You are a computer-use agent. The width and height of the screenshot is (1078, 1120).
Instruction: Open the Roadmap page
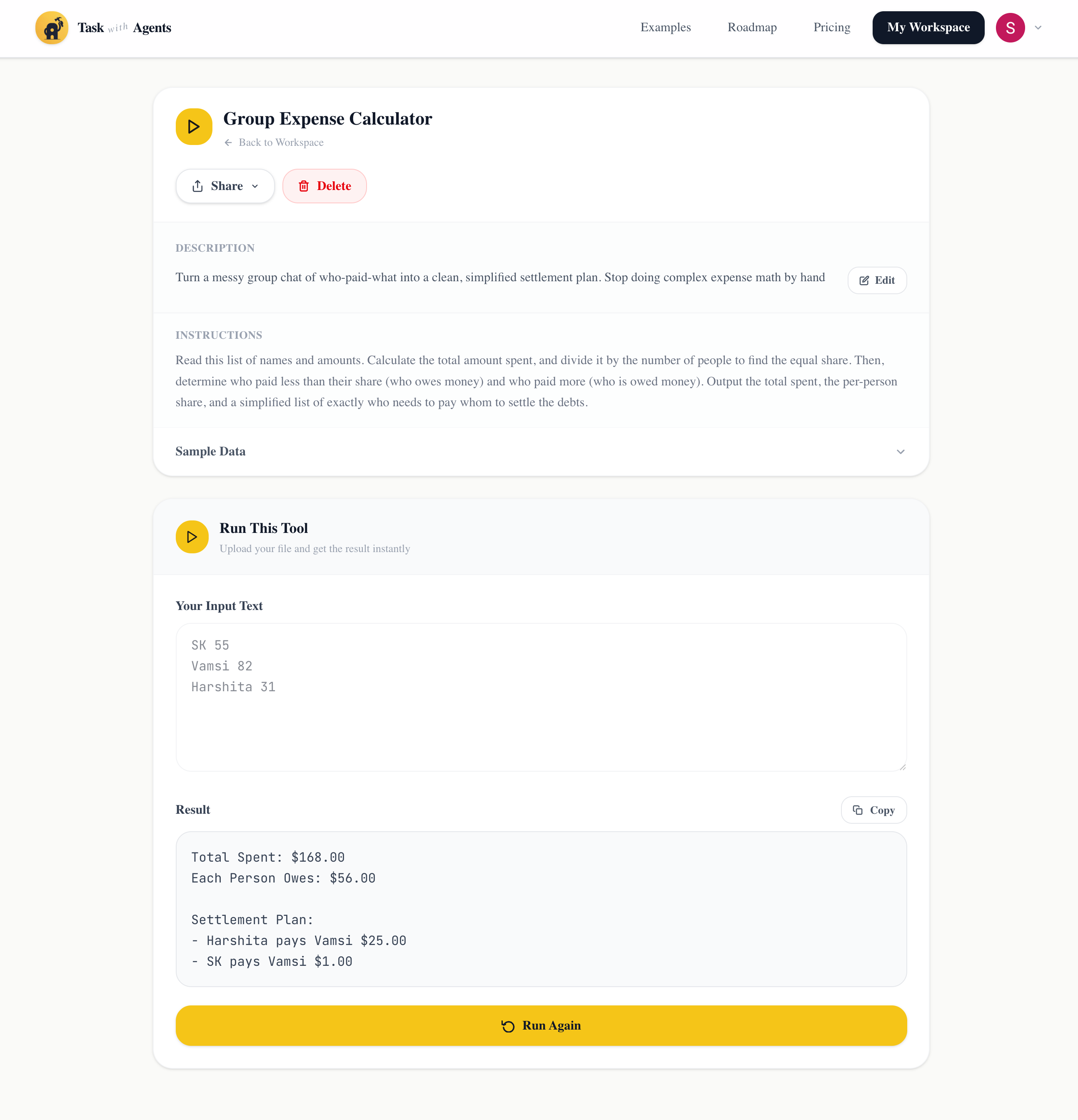[752, 27]
